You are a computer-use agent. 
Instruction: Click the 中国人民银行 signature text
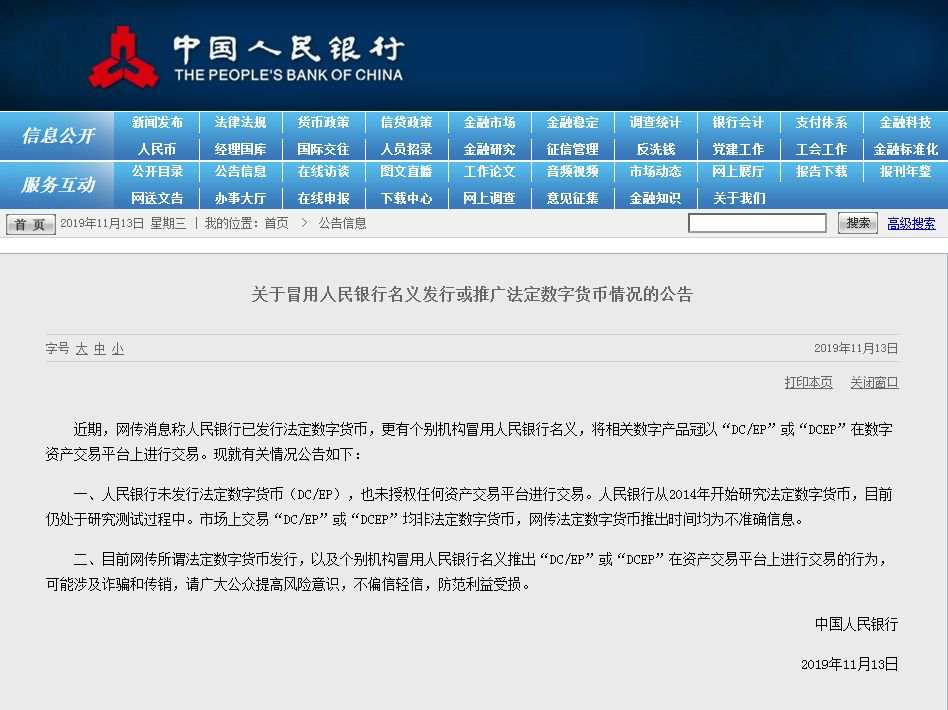click(x=856, y=624)
